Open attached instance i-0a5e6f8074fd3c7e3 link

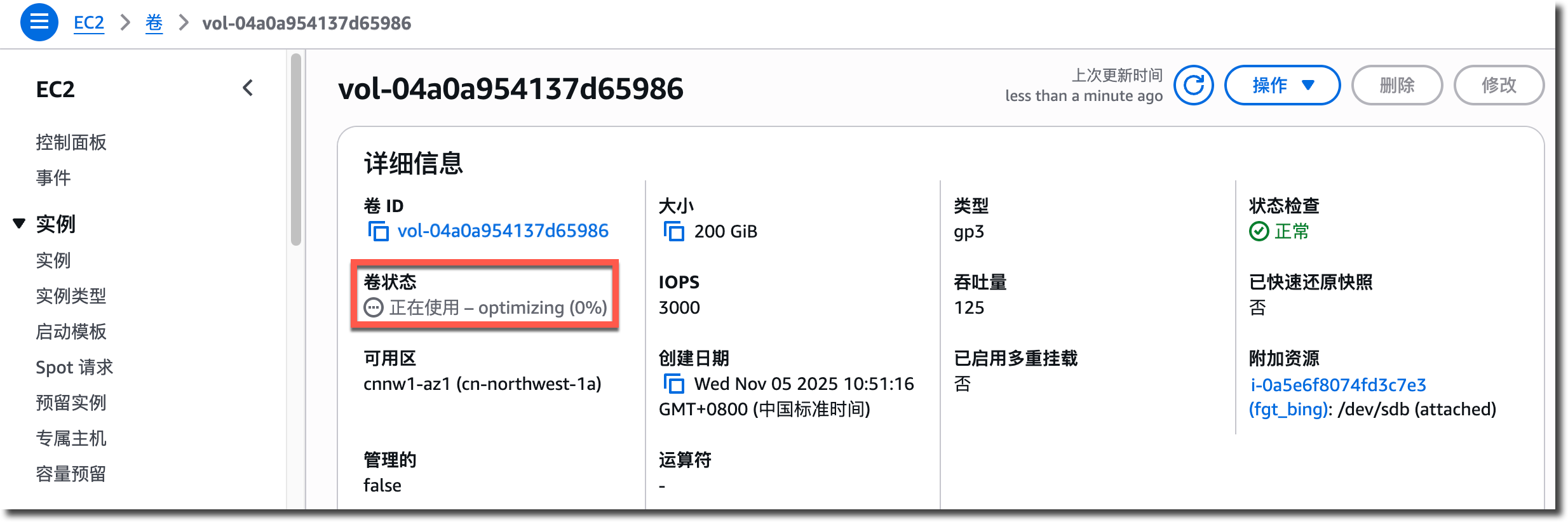pyautogui.click(x=1338, y=385)
